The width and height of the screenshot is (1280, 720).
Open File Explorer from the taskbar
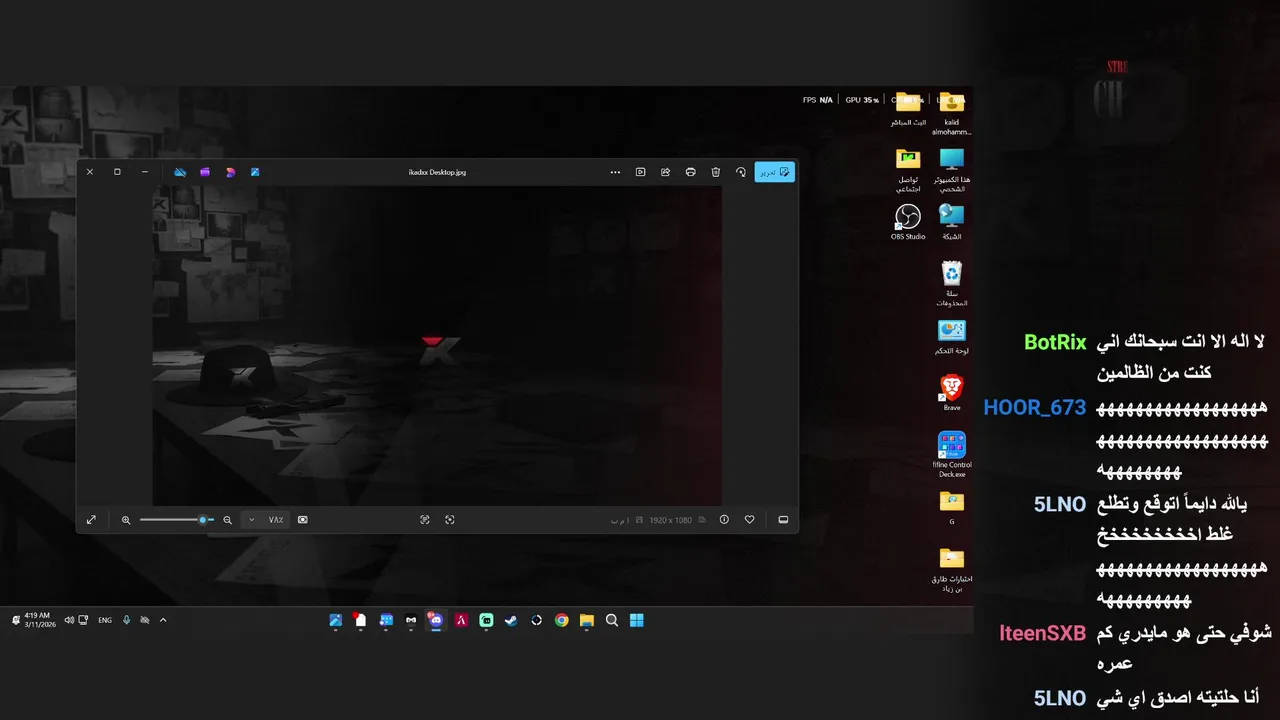[x=587, y=620]
